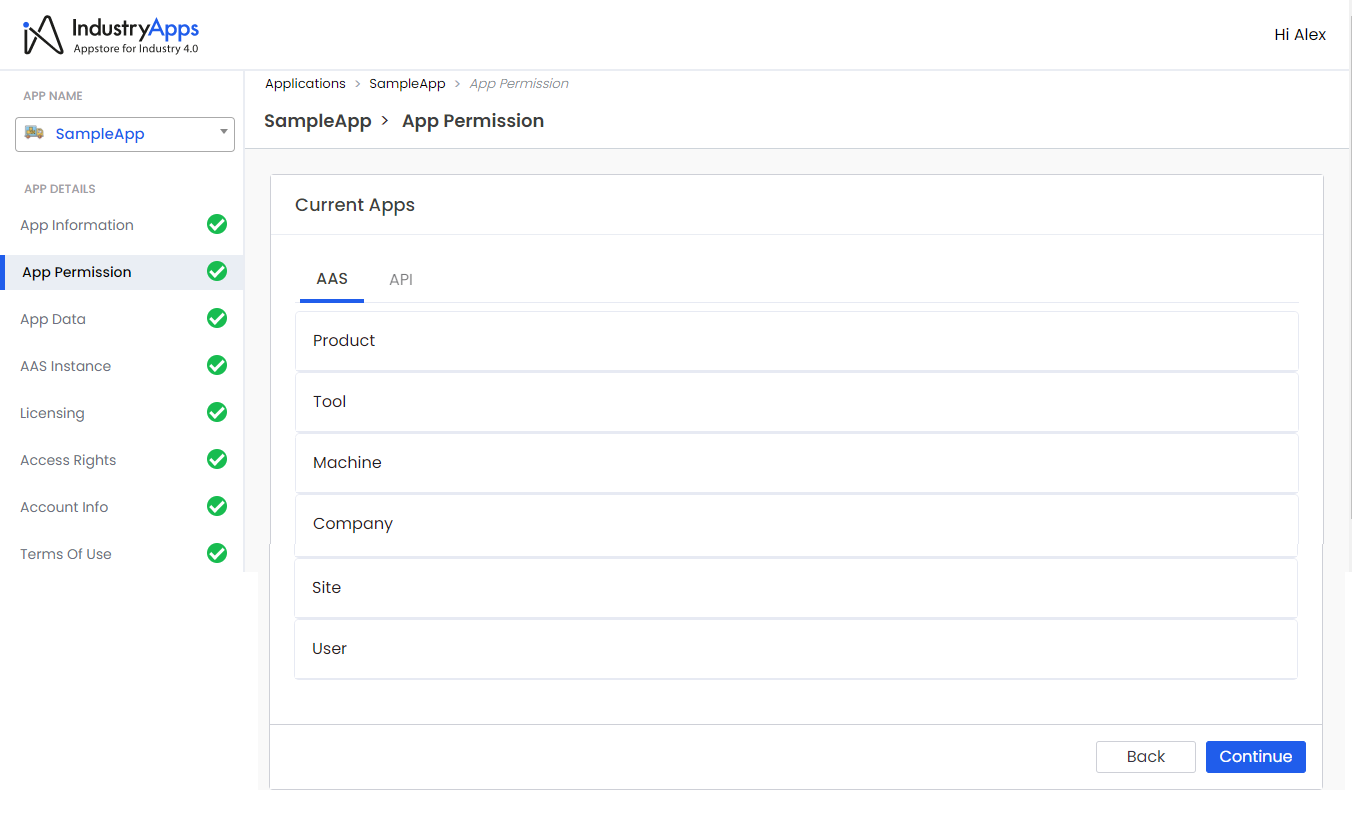Open App Information in the sidebar
This screenshot has height=828, width=1352.
(x=77, y=225)
